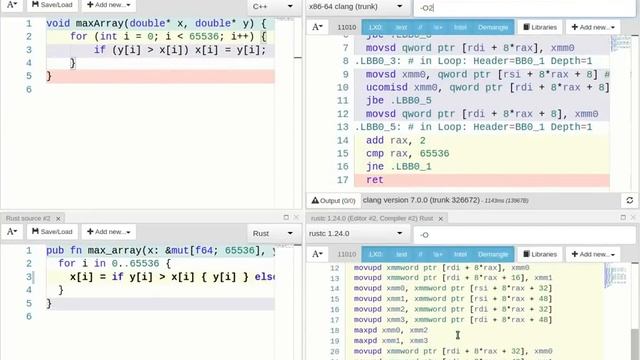The width and height of the screenshot is (640, 360).
Task: Toggle .text directives filter in rustc pane
Action: point(401,254)
